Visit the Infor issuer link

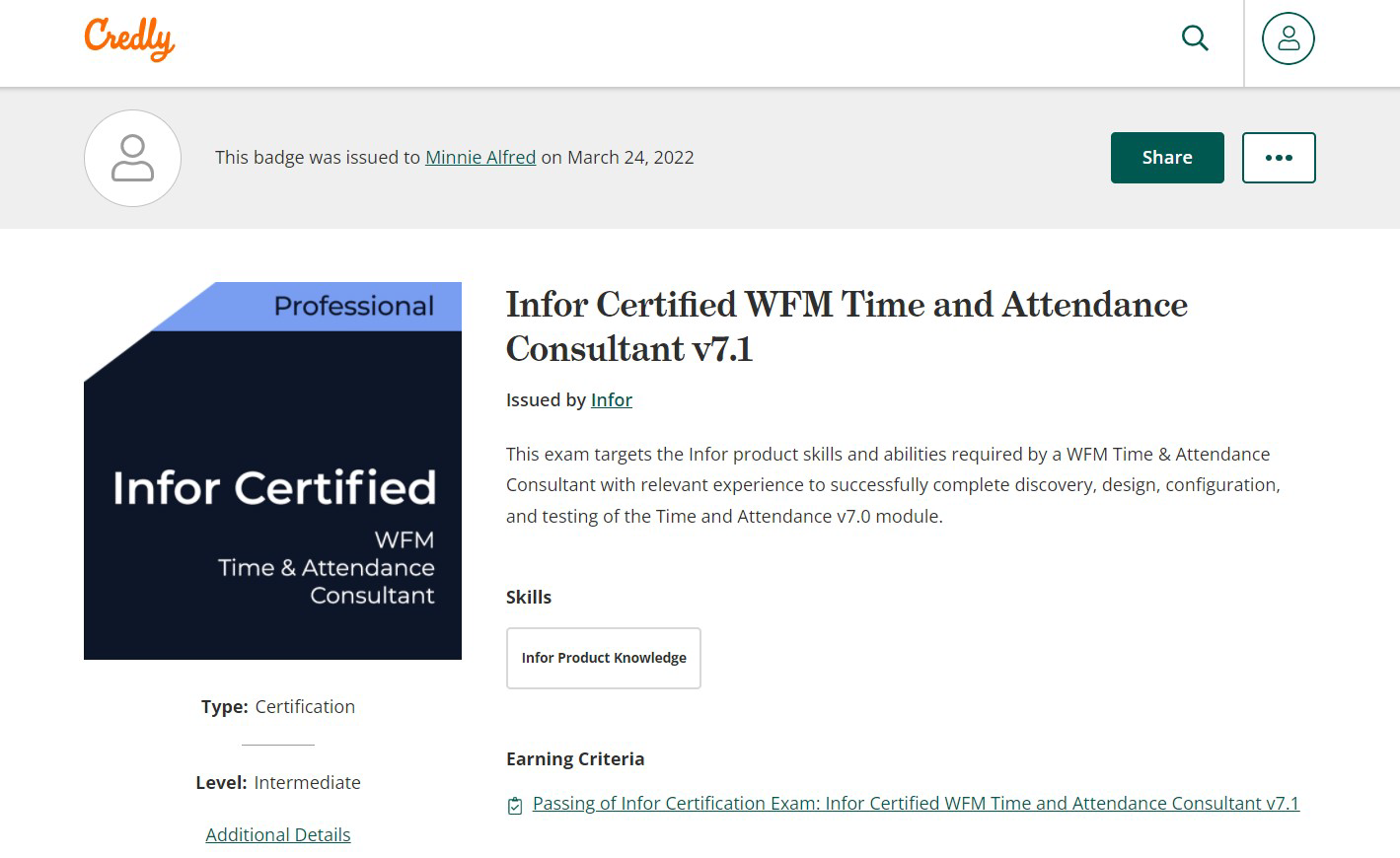pyautogui.click(x=611, y=399)
